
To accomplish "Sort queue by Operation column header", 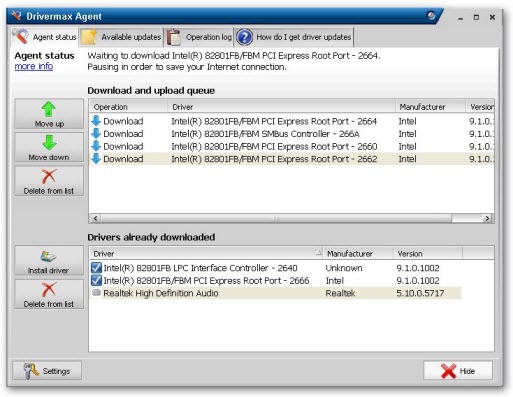I will point(129,107).
